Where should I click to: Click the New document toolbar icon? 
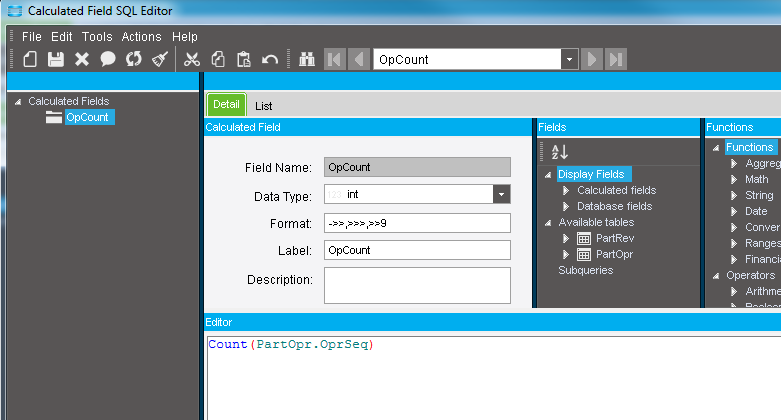(30, 59)
